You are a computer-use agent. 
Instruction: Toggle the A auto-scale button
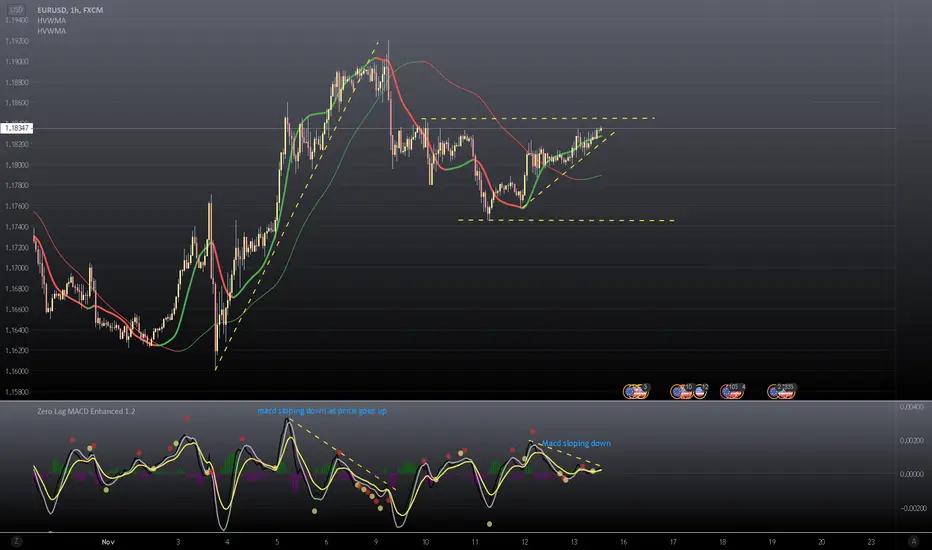click(x=914, y=541)
